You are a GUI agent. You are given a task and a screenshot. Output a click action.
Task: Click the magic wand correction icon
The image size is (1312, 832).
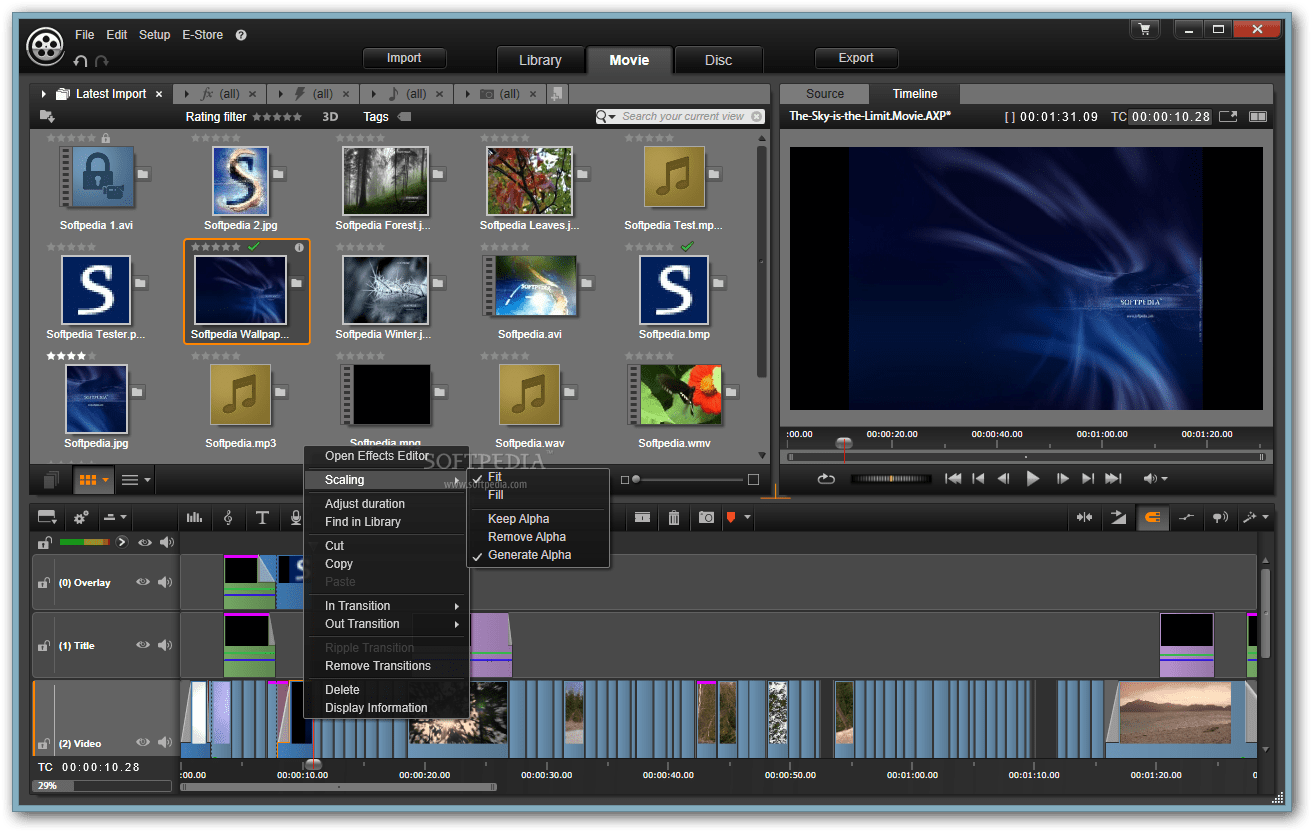(x=1248, y=518)
